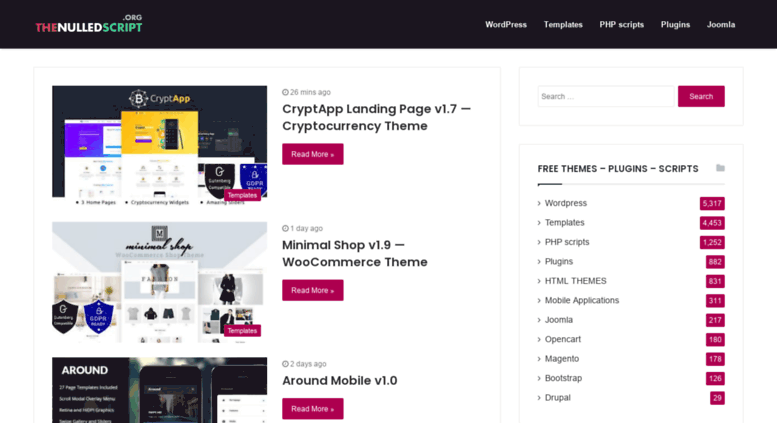The image size is (777, 423).
Task: Click Read More under Minimal Shop post
Action: click(312, 290)
